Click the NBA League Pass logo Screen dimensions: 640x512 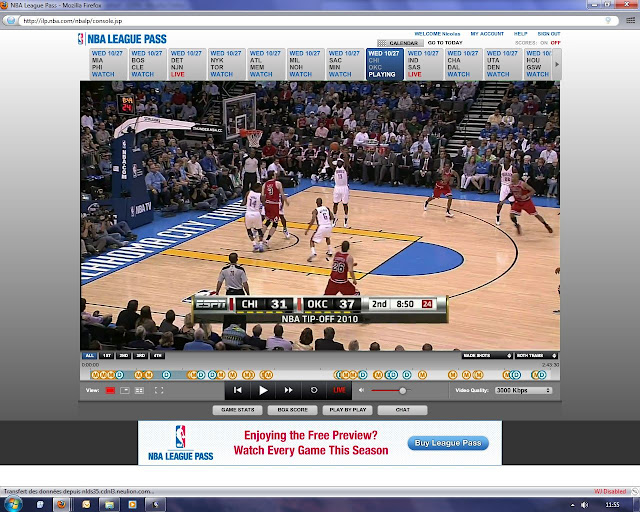[x=122, y=39]
